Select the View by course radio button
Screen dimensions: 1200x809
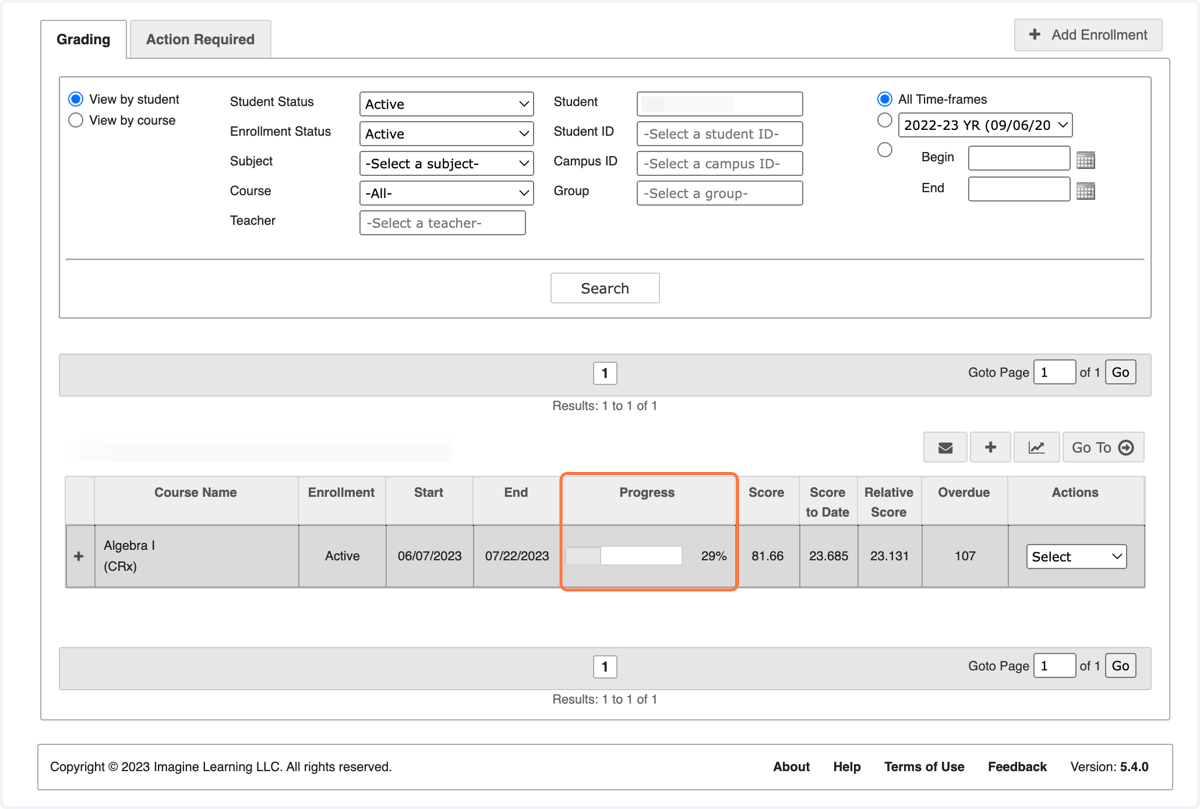pos(76,120)
